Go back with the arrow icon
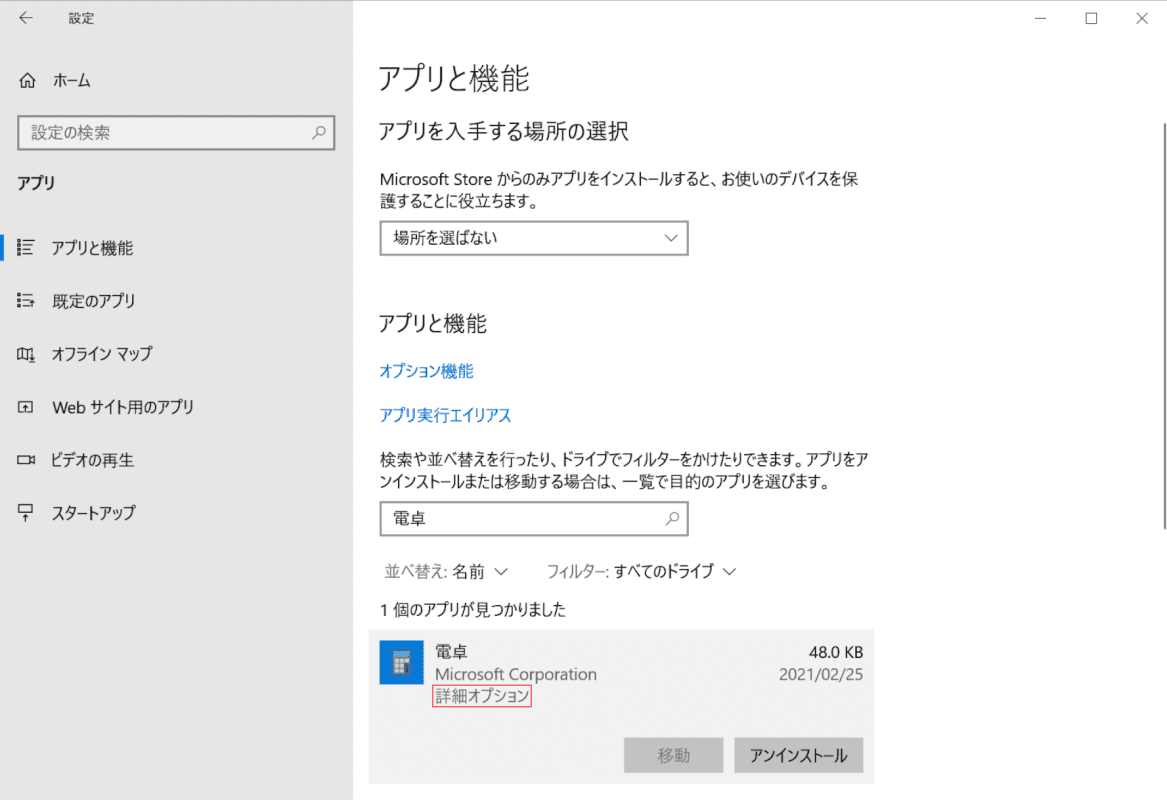This screenshot has height=800, width=1167. click(x=26, y=18)
